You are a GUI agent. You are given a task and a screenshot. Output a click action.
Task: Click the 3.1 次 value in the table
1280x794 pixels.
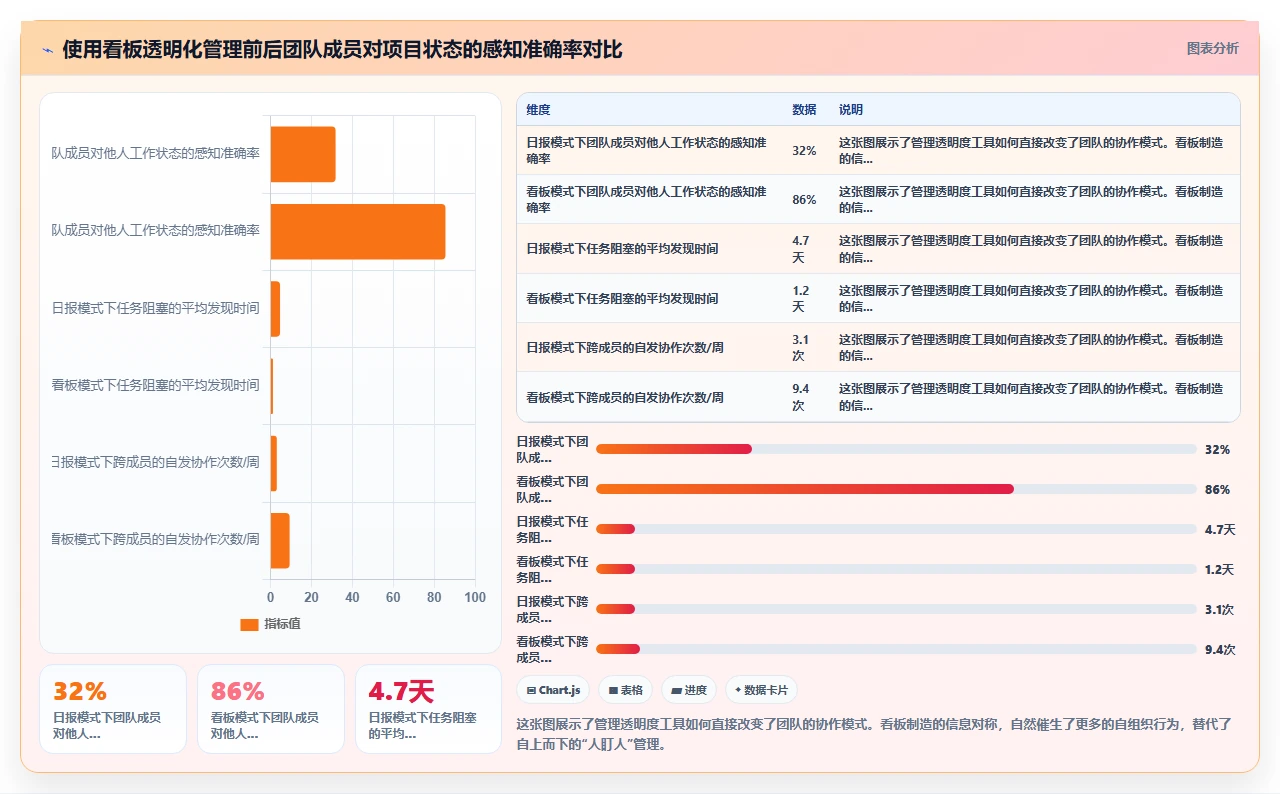point(801,347)
